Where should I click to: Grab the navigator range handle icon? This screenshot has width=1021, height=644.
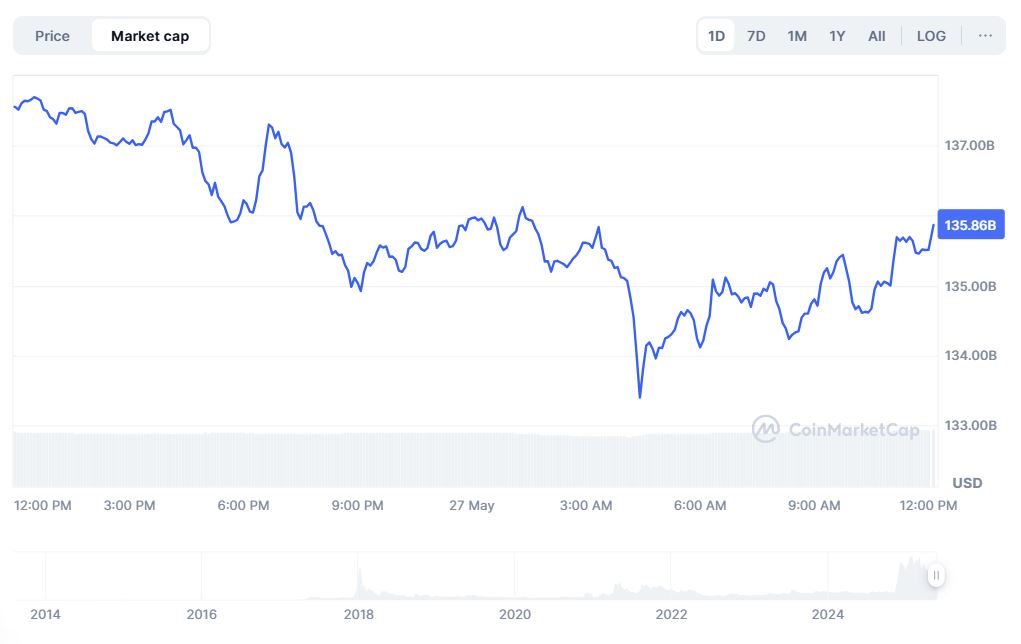tap(936, 575)
